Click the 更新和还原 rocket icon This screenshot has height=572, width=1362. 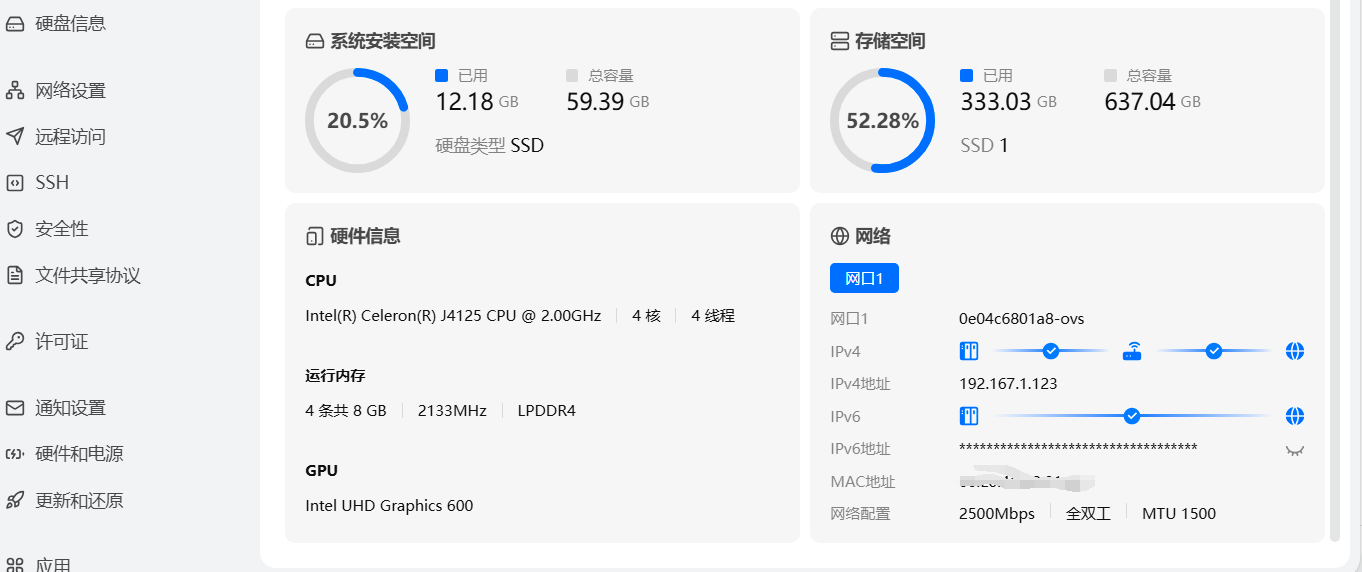[15, 500]
